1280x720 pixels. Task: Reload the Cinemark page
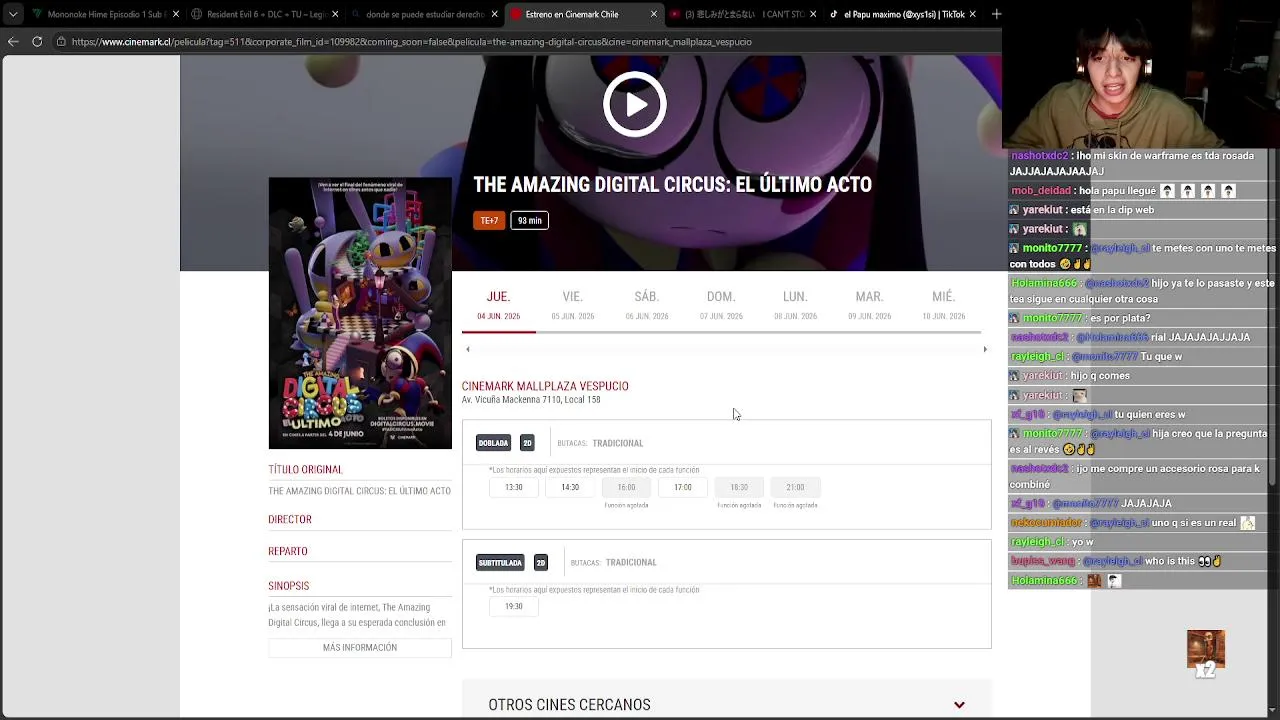[x=37, y=42]
